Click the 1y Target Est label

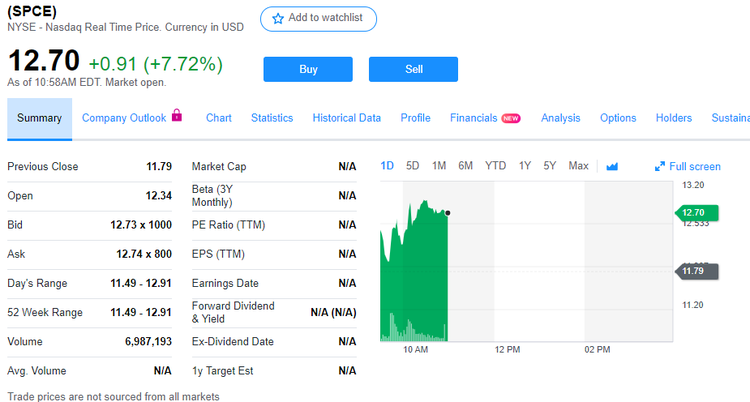(x=222, y=371)
